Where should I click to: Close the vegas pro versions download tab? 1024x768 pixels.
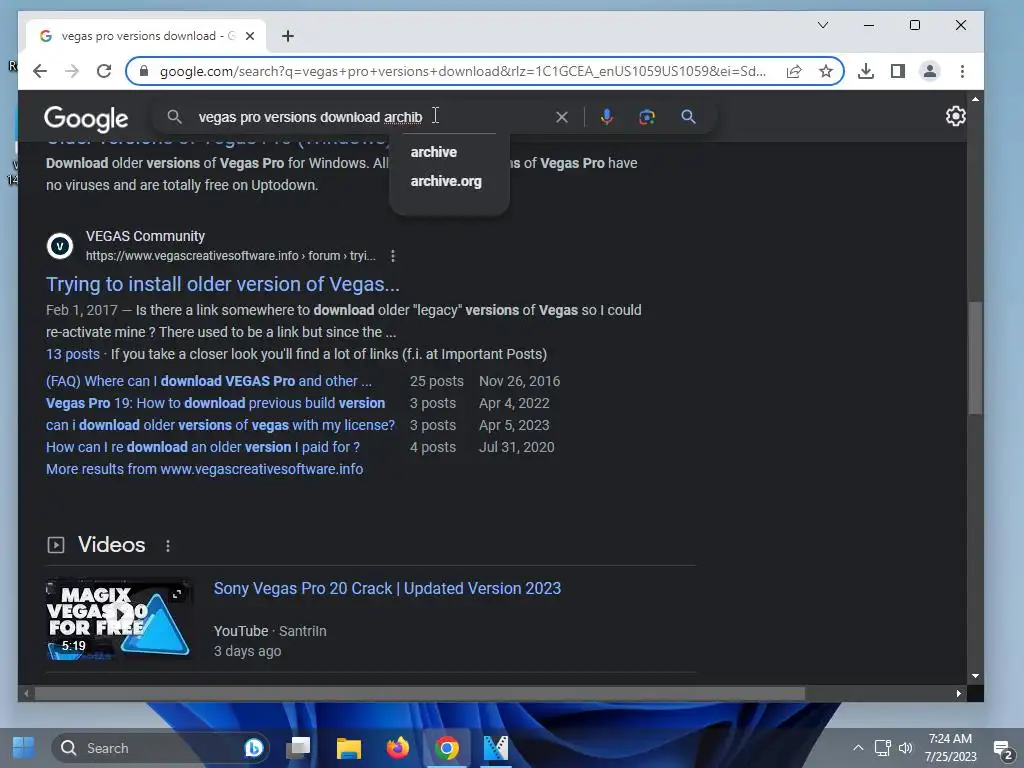point(250,36)
